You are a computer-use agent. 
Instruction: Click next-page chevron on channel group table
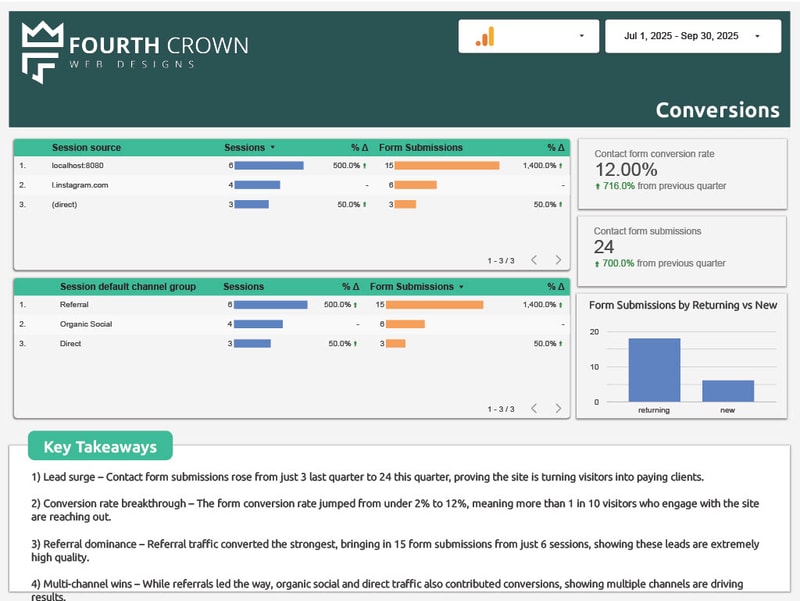(x=556, y=408)
